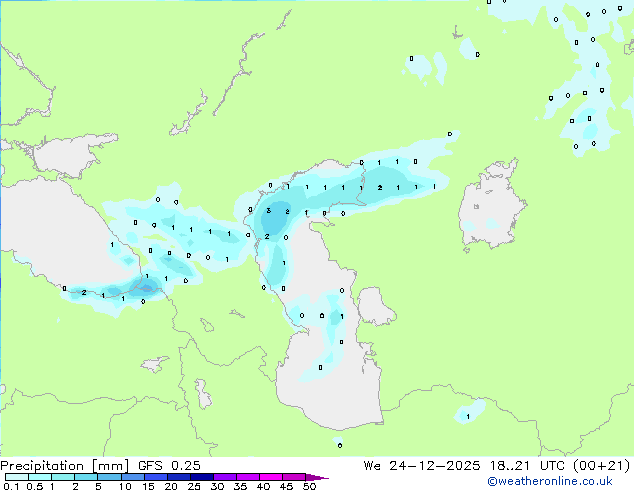This screenshot has width=634, height=490.
Task: Select the 5–10 mm legend color swatch
Action: [x=109, y=477]
